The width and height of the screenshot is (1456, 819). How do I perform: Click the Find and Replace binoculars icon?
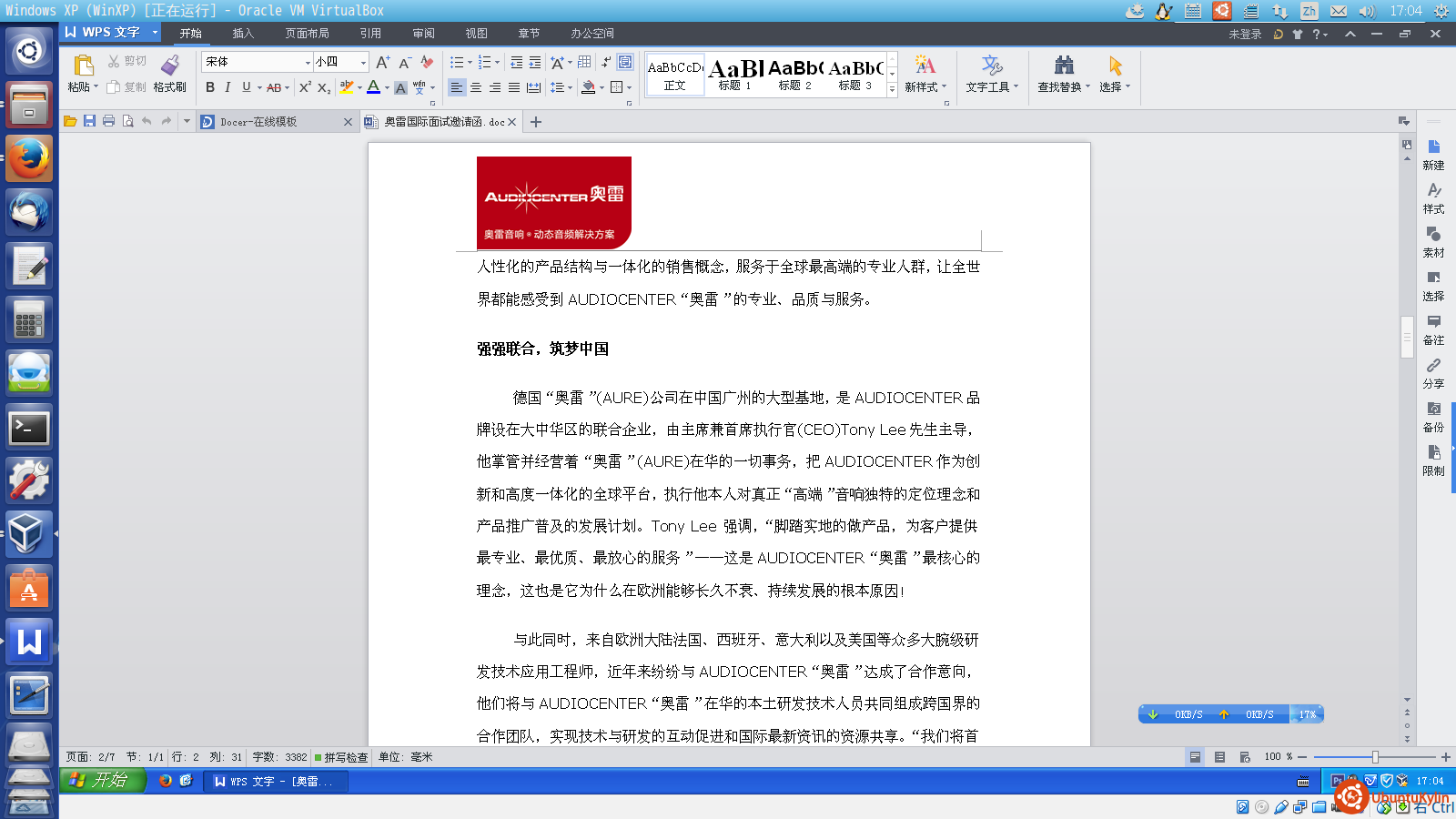point(1064,66)
